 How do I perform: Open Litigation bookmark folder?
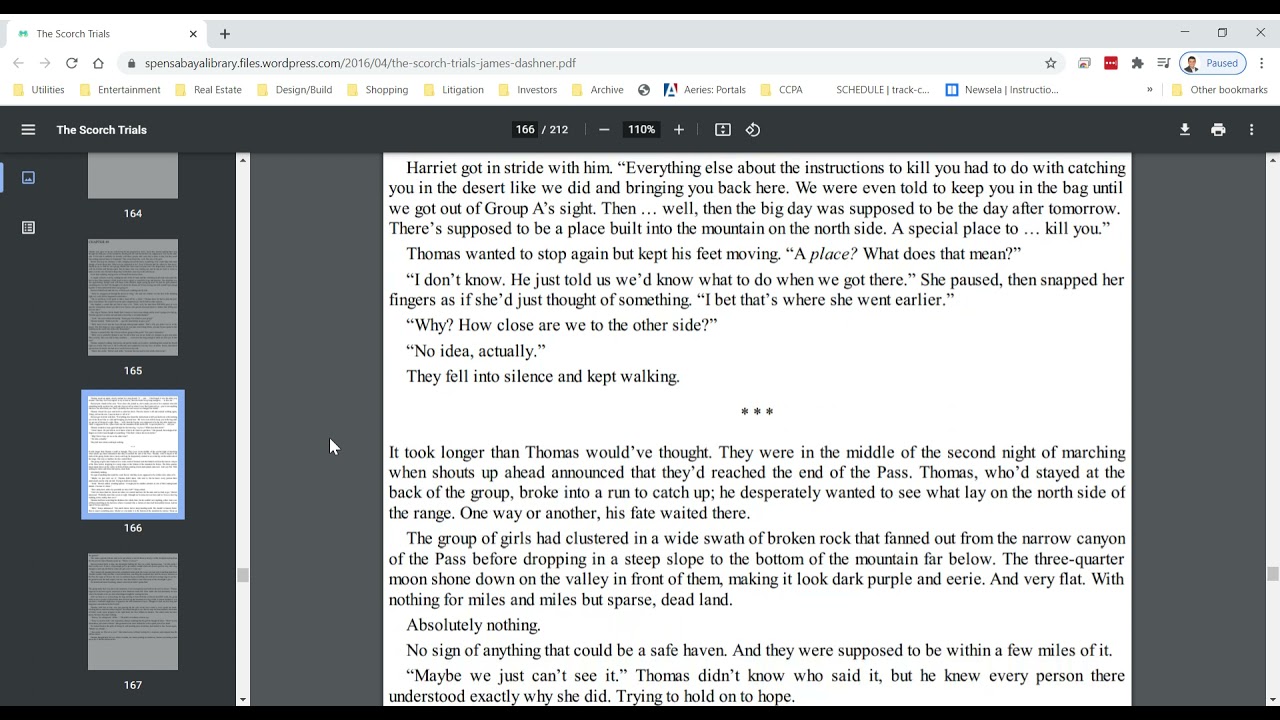(454, 90)
